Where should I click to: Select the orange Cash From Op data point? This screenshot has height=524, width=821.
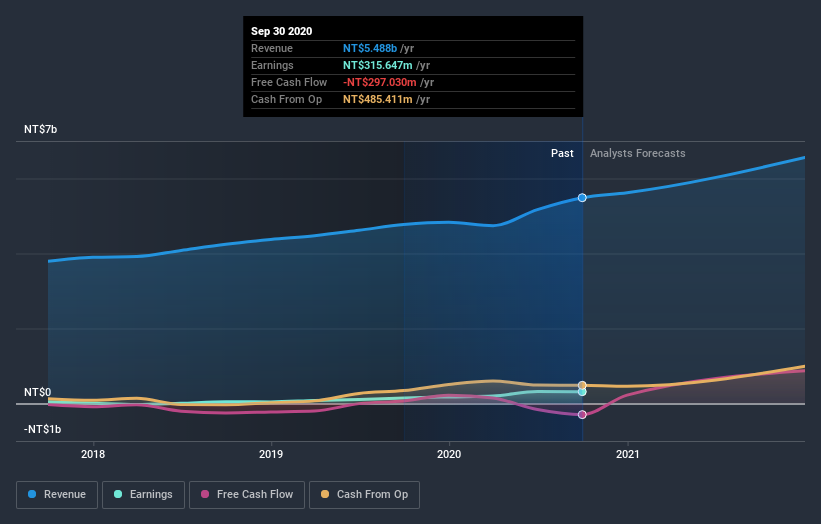pyautogui.click(x=582, y=385)
